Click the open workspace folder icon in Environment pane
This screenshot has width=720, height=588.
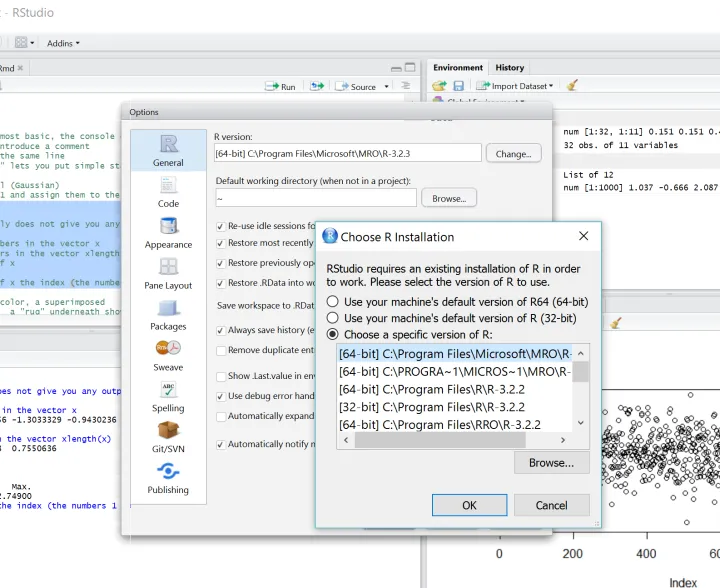[439, 85]
